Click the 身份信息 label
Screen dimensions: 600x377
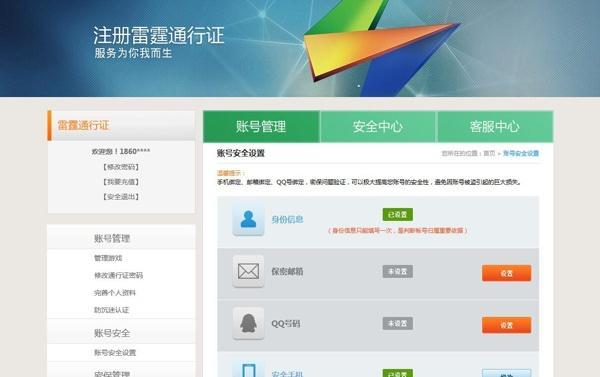287,219
